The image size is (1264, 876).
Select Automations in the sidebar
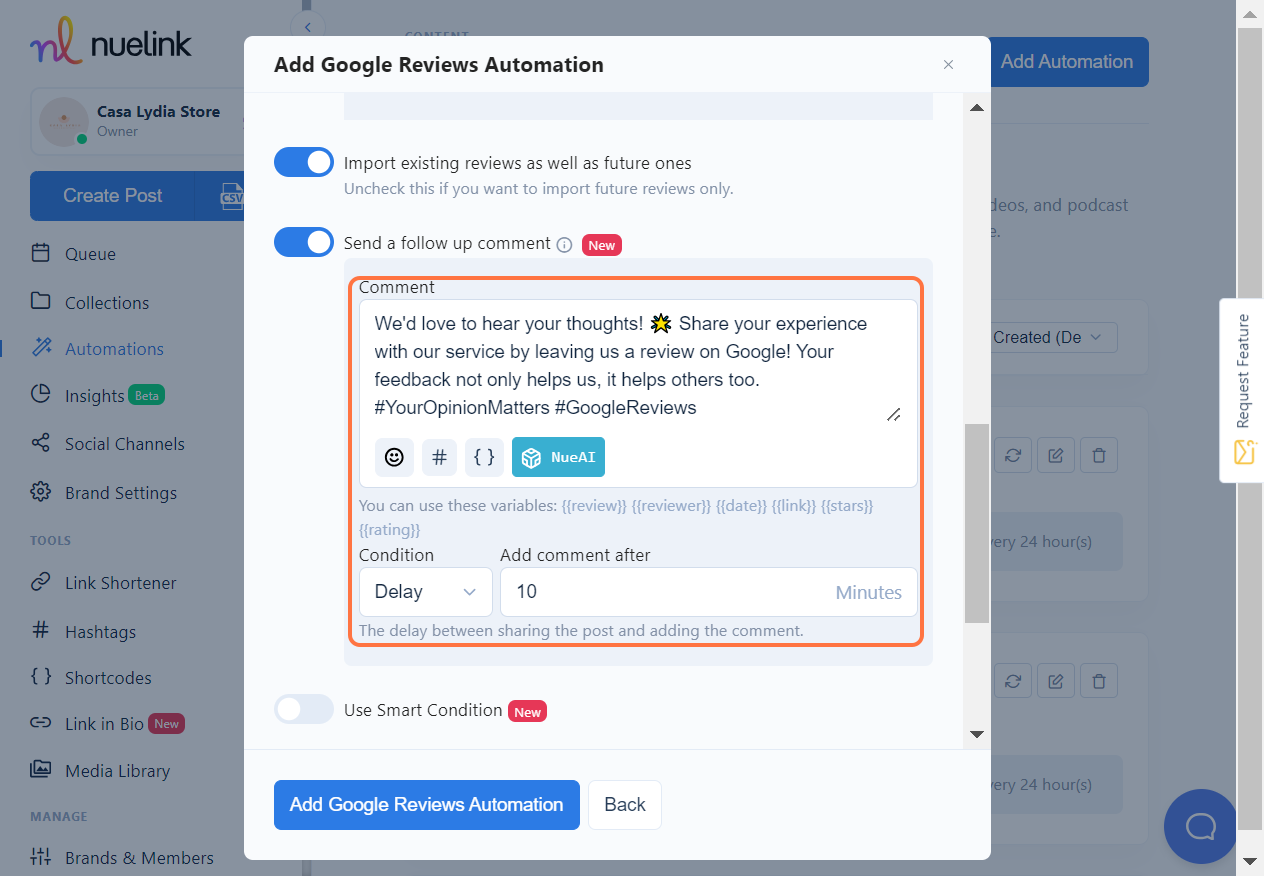pyautogui.click(x=114, y=349)
